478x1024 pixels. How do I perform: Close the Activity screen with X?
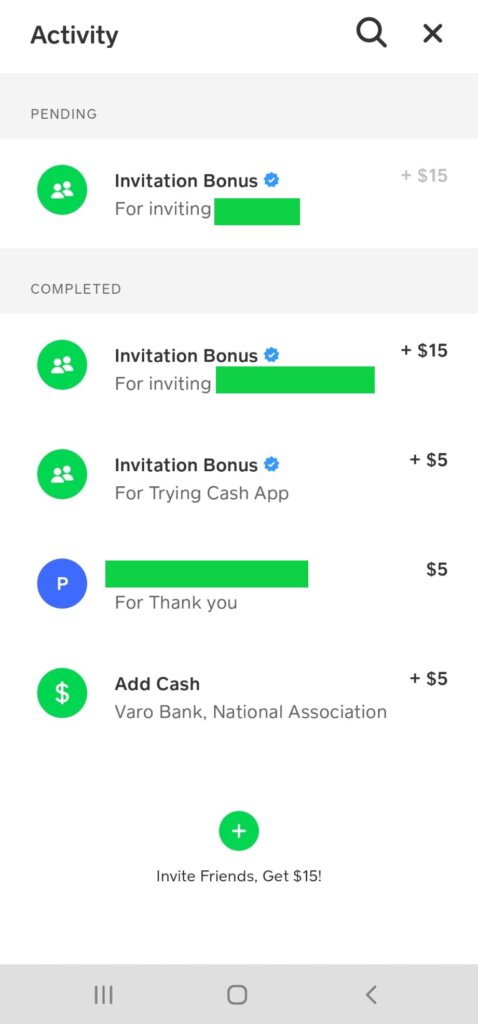(433, 33)
